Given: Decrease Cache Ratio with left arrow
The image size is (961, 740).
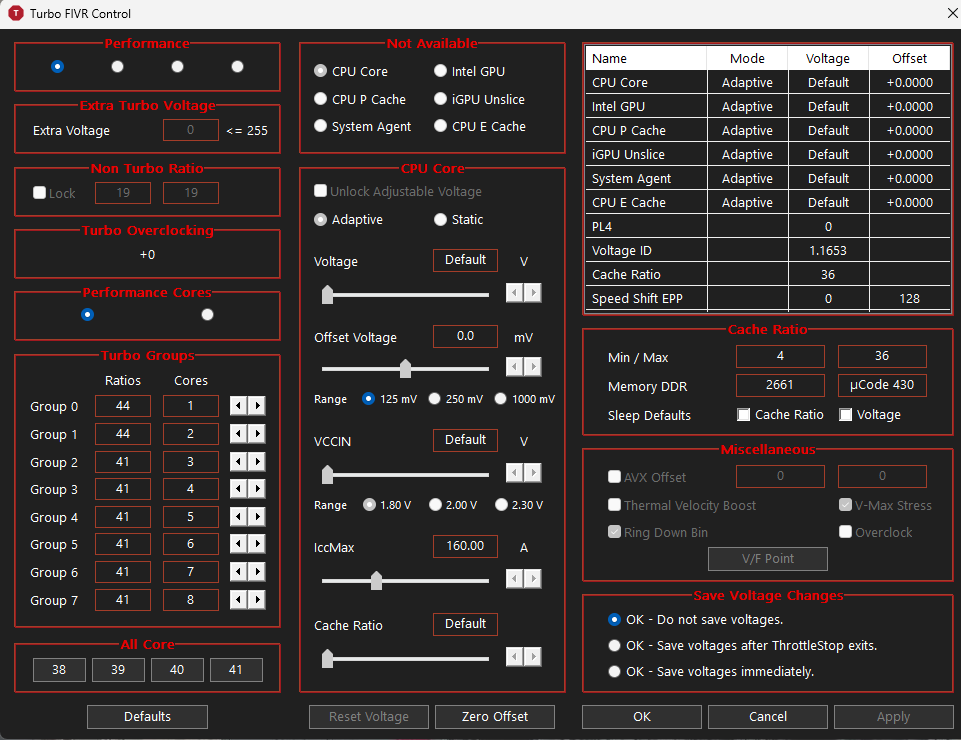Looking at the screenshot, I should [x=514, y=657].
